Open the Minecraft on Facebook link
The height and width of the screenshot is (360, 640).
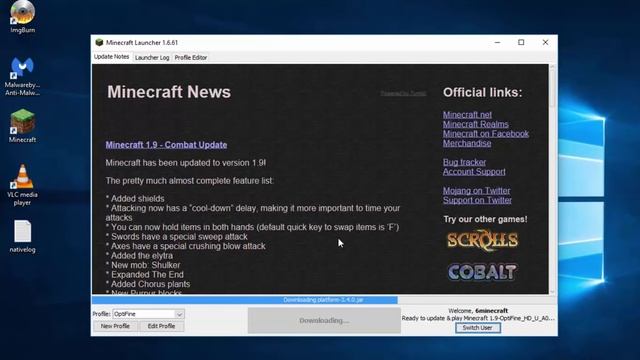click(x=486, y=133)
